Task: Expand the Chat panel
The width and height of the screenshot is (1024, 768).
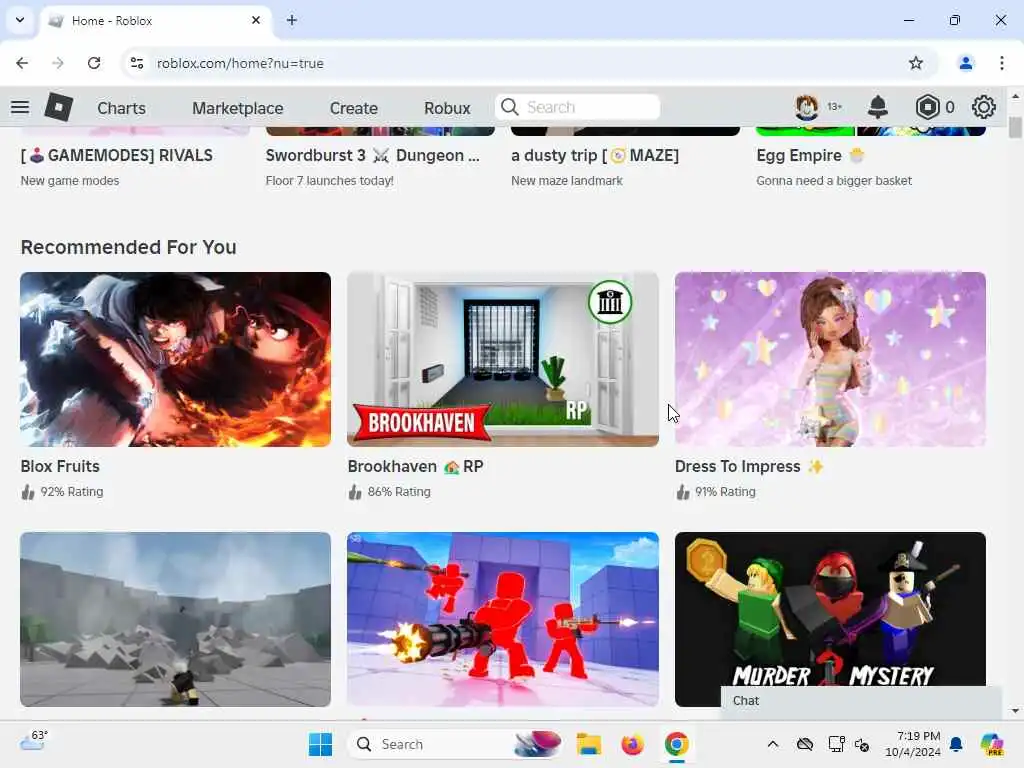Action: [x=861, y=701]
